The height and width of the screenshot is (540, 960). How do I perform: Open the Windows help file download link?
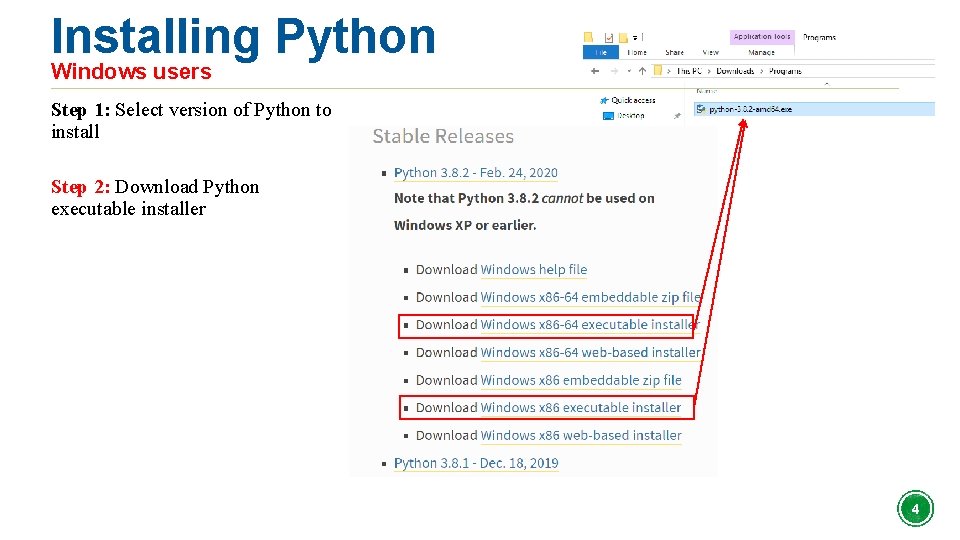click(533, 270)
